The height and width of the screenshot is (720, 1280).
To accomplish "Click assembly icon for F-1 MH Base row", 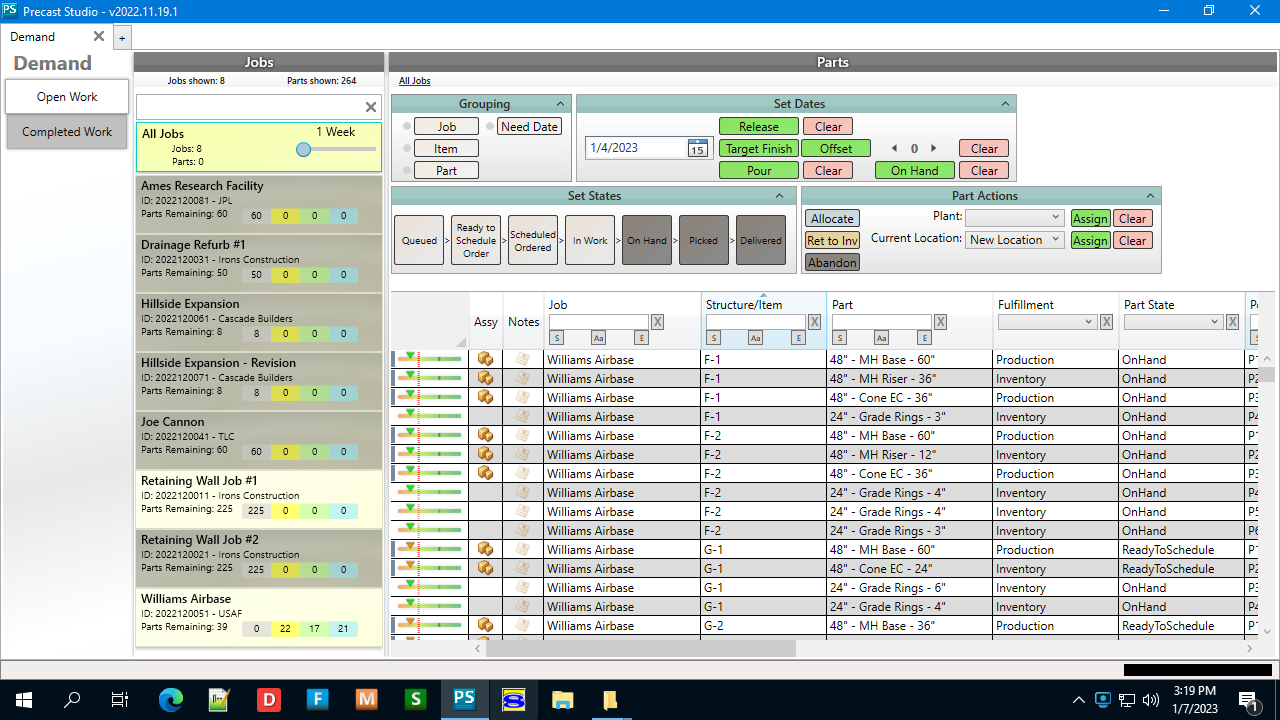I will coord(485,359).
